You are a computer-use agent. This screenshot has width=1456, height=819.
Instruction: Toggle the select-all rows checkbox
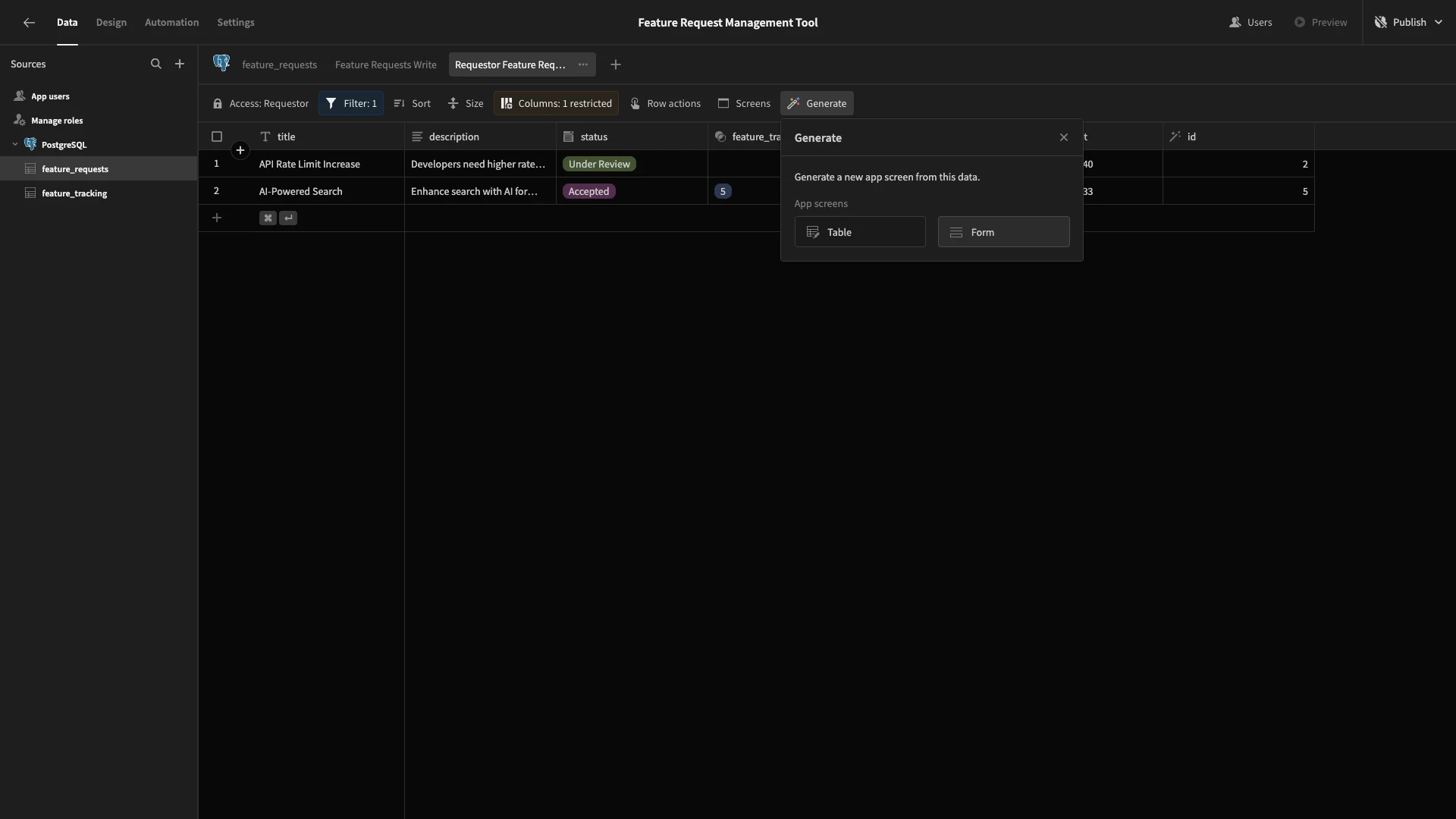tap(217, 137)
